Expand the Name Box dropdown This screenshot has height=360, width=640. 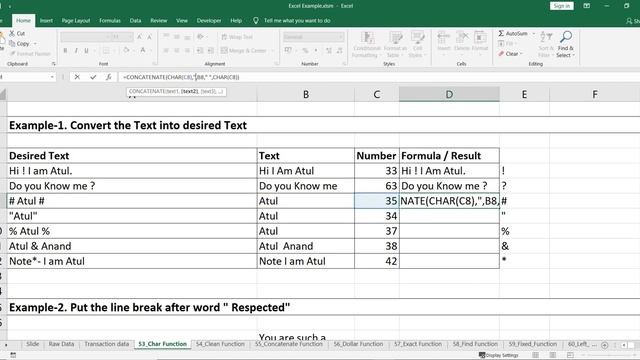[x=52, y=77]
